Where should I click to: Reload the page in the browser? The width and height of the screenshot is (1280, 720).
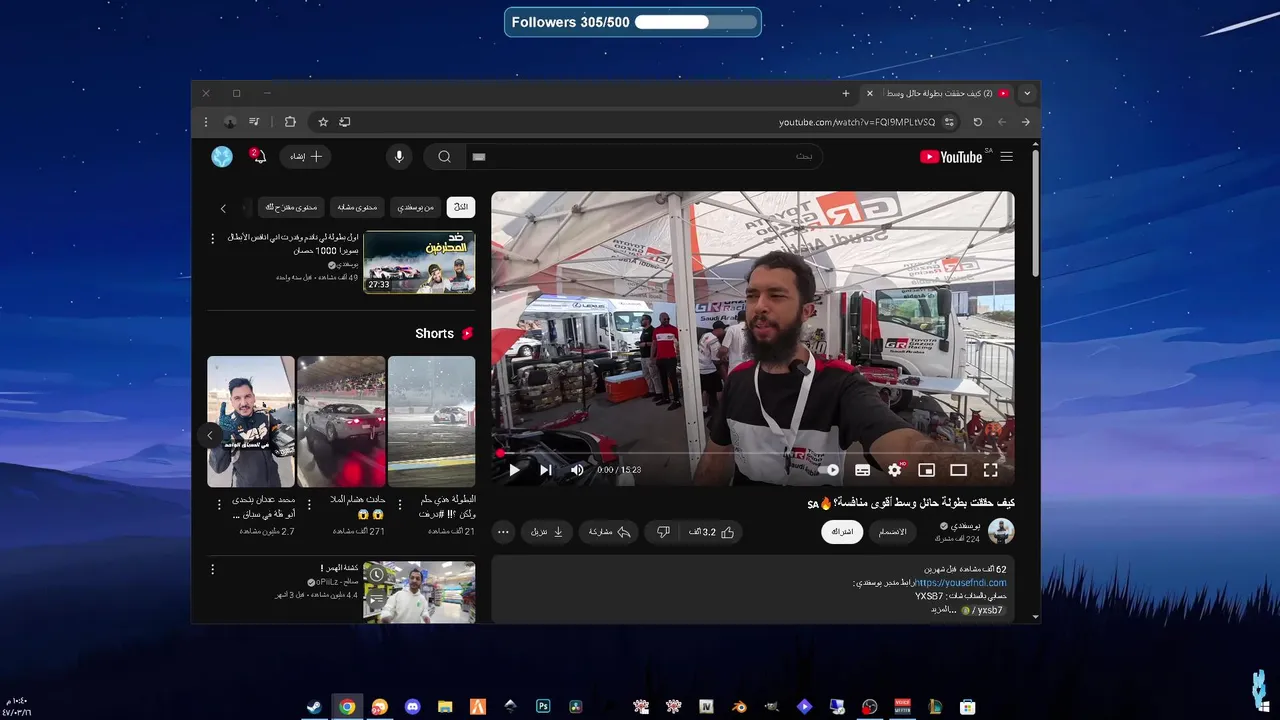(978, 122)
